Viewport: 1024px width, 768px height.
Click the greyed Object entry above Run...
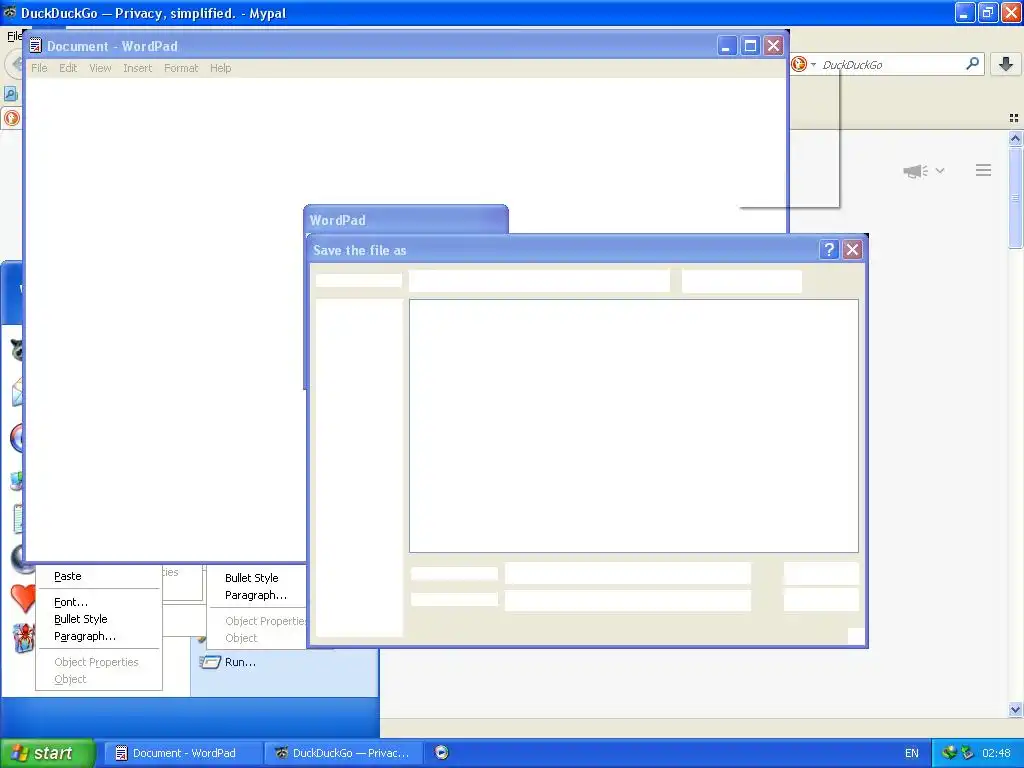pyautogui.click(x=241, y=638)
